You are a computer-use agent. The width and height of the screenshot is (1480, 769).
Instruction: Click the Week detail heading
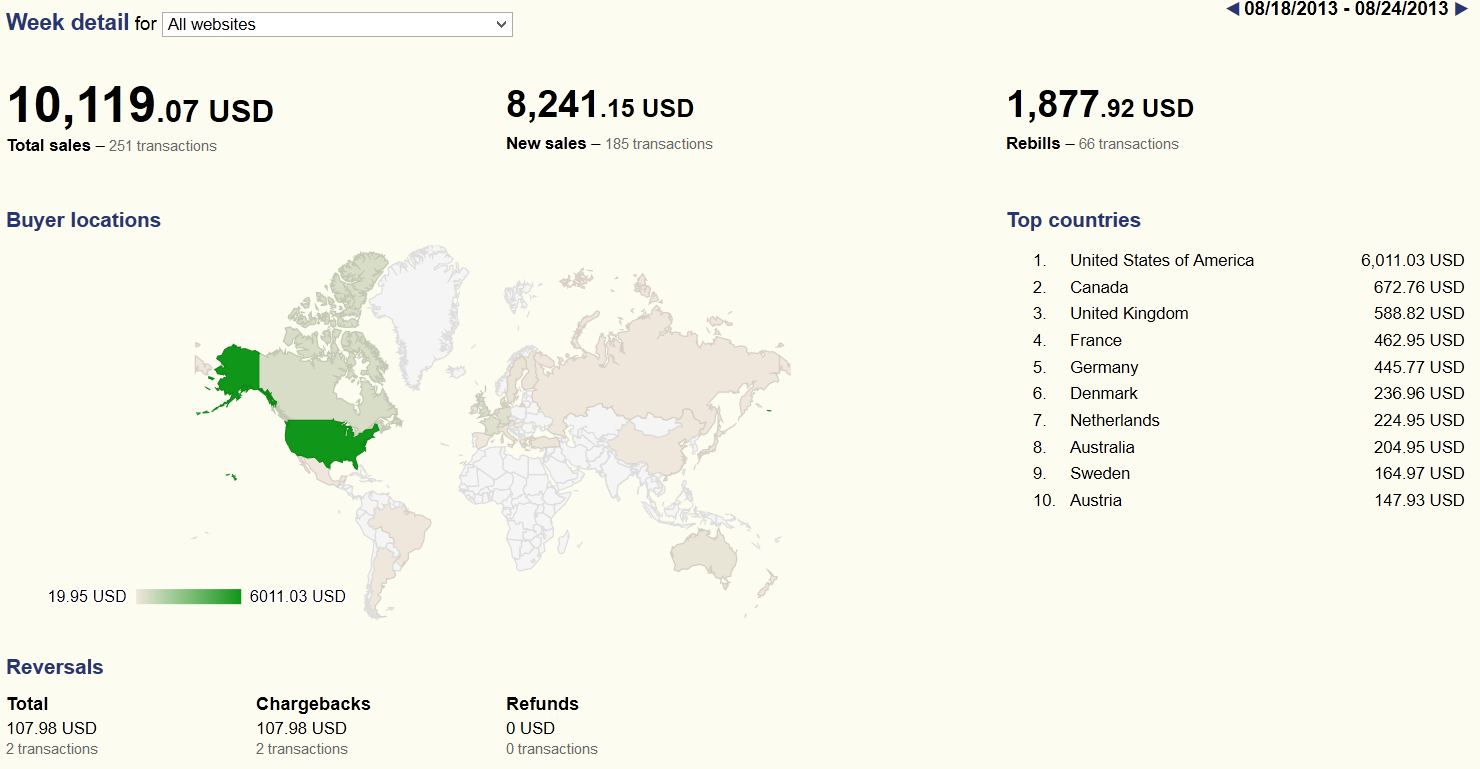pyautogui.click(x=68, y=22)
